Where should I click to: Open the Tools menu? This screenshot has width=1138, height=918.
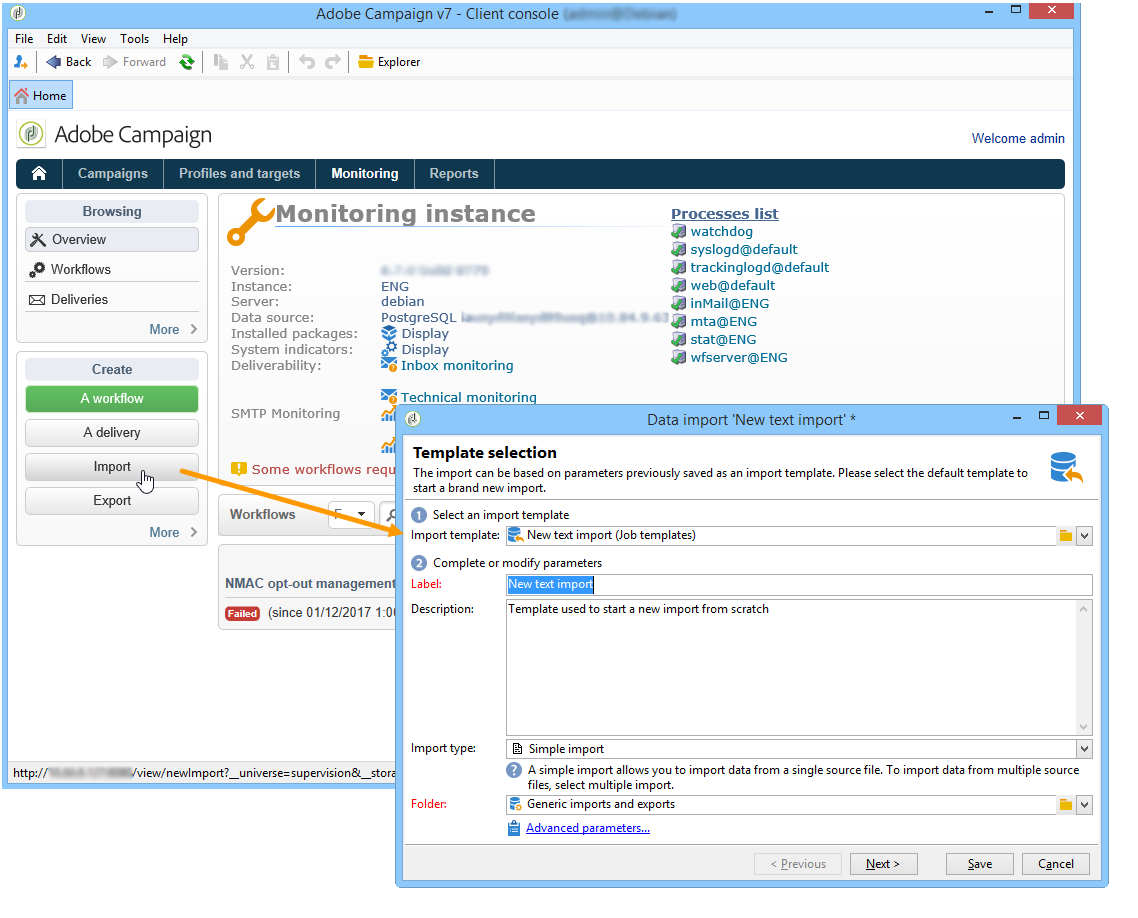(x=134, y=39)
